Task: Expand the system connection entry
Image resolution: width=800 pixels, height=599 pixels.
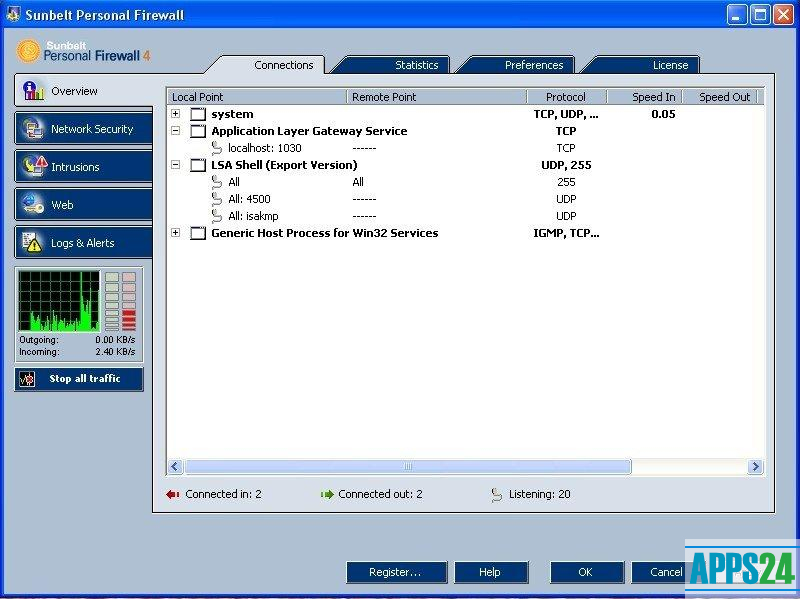Action: click(176, 114)
